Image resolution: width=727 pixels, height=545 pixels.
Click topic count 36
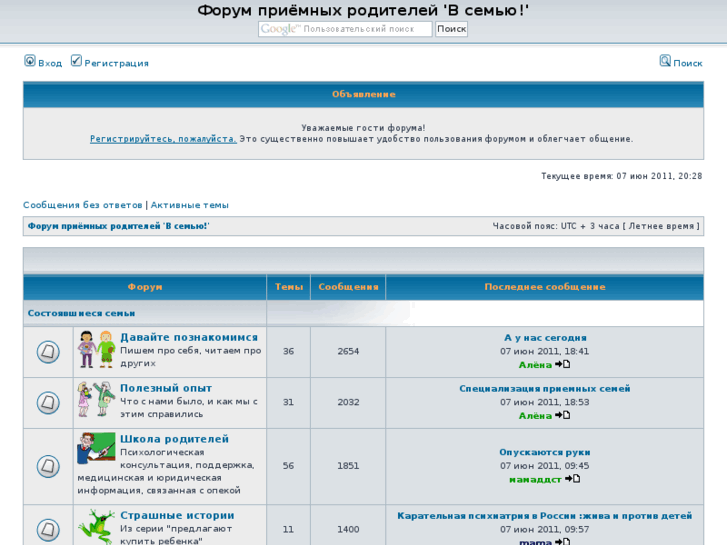pos(288,352)
